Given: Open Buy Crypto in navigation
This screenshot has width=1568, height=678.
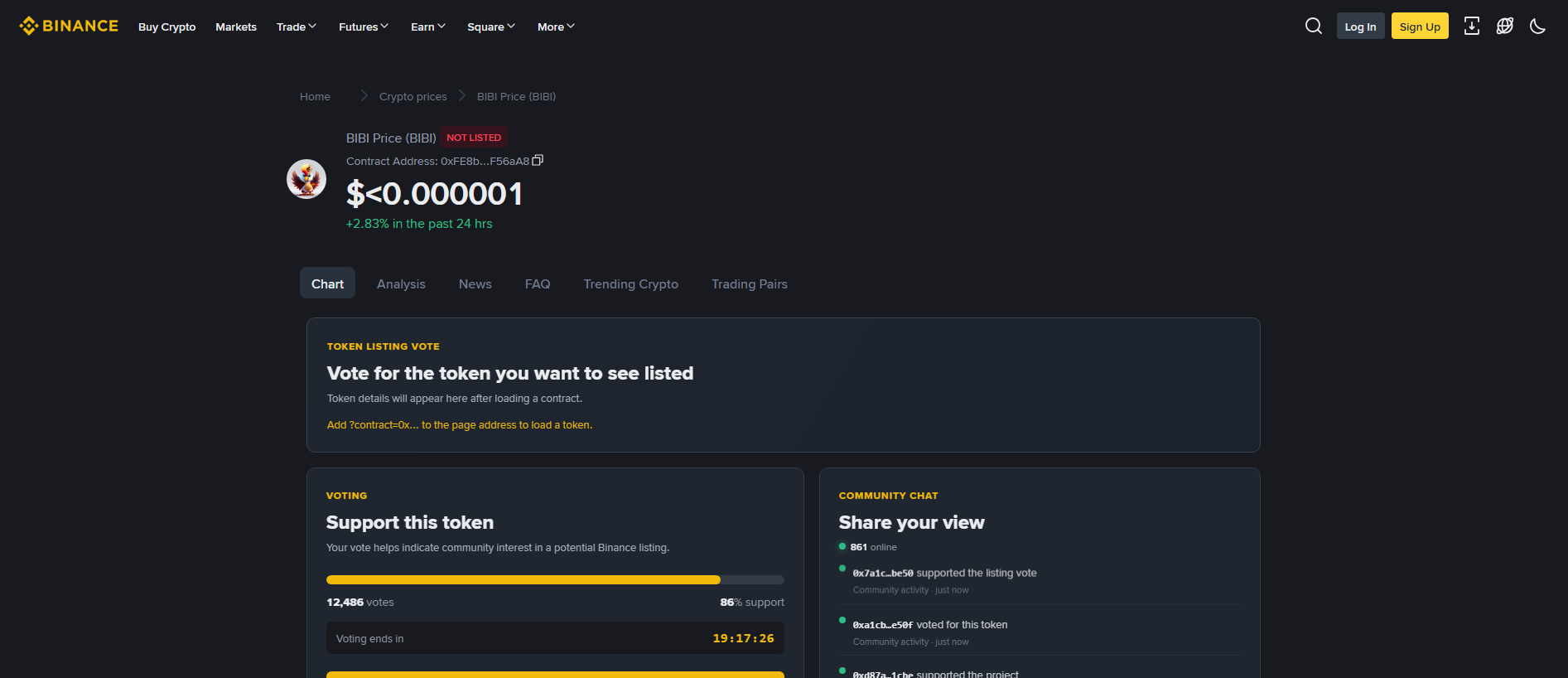Looking at the screenshot, I should [167, 27].
